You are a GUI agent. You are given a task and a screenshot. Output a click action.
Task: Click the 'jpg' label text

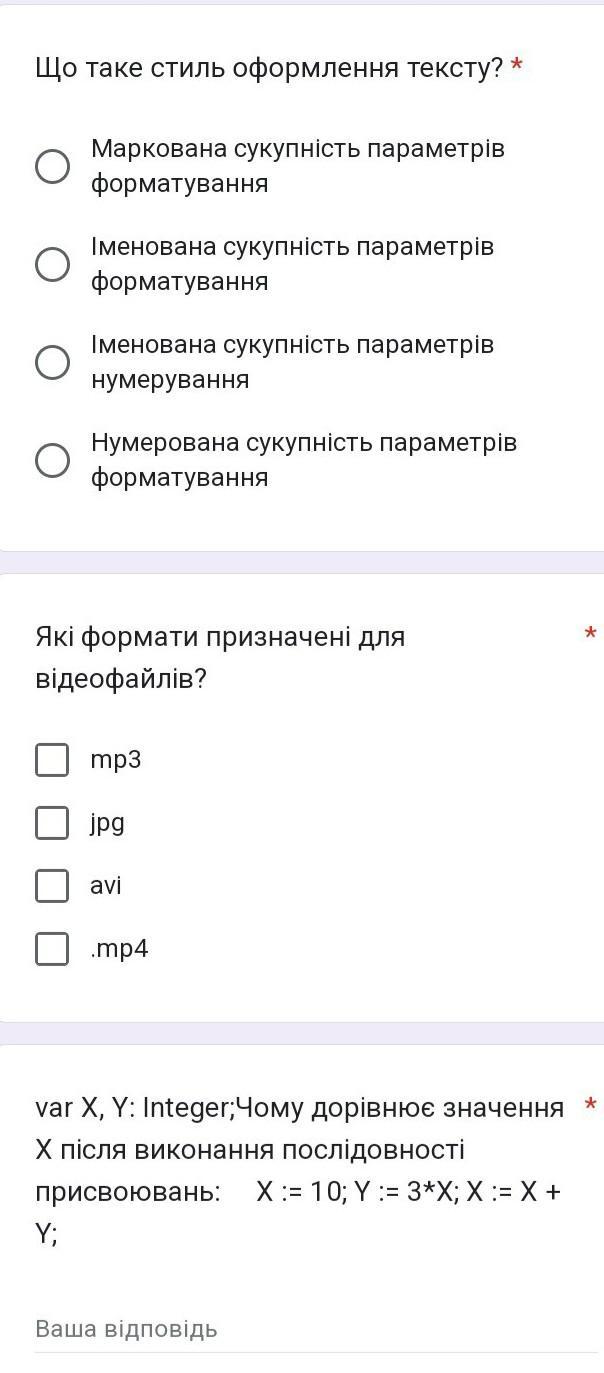[107, 823]
